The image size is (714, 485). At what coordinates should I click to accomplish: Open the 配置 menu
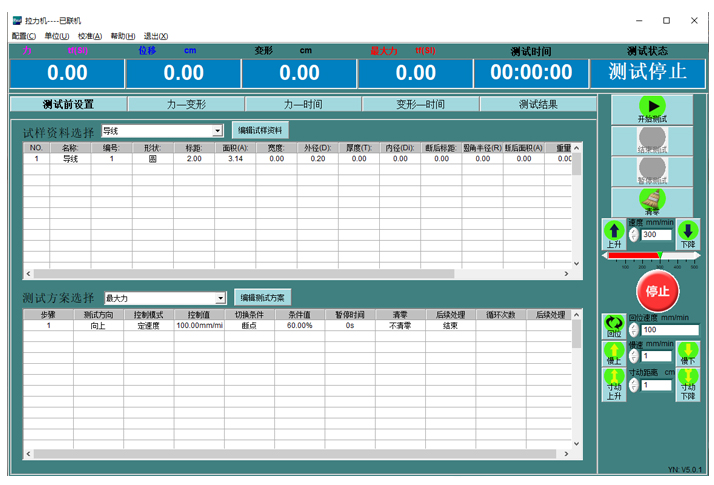(x=23, y=36)
